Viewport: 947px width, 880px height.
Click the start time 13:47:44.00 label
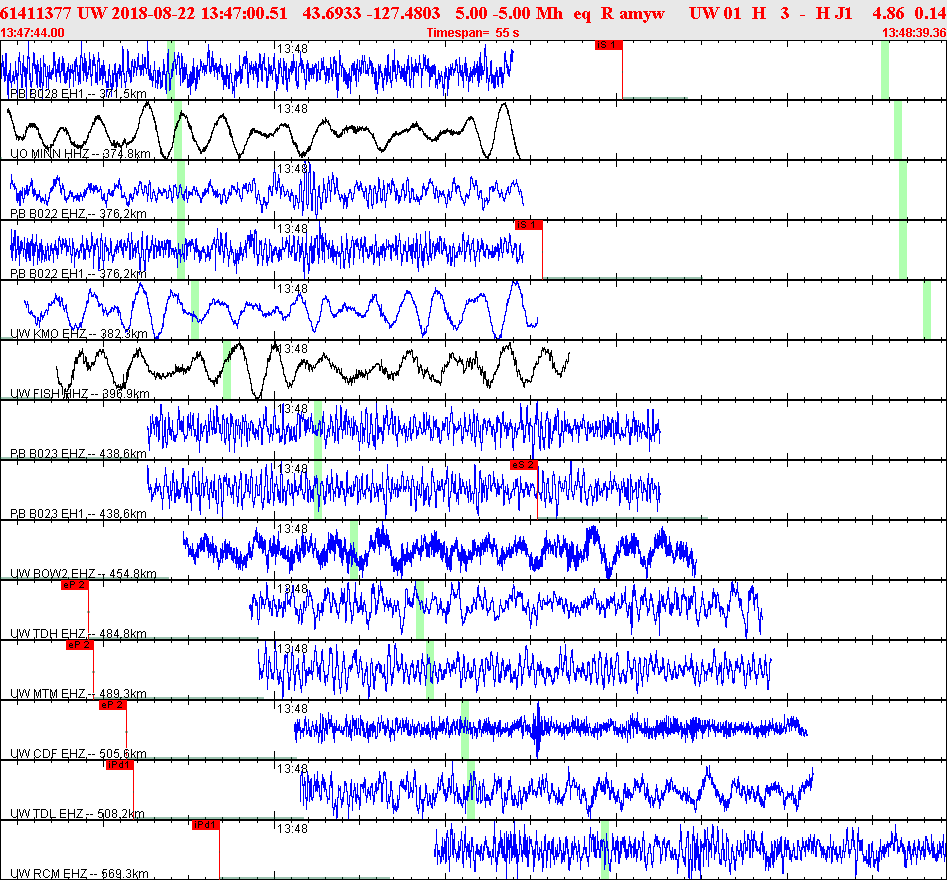coord(33,33)
